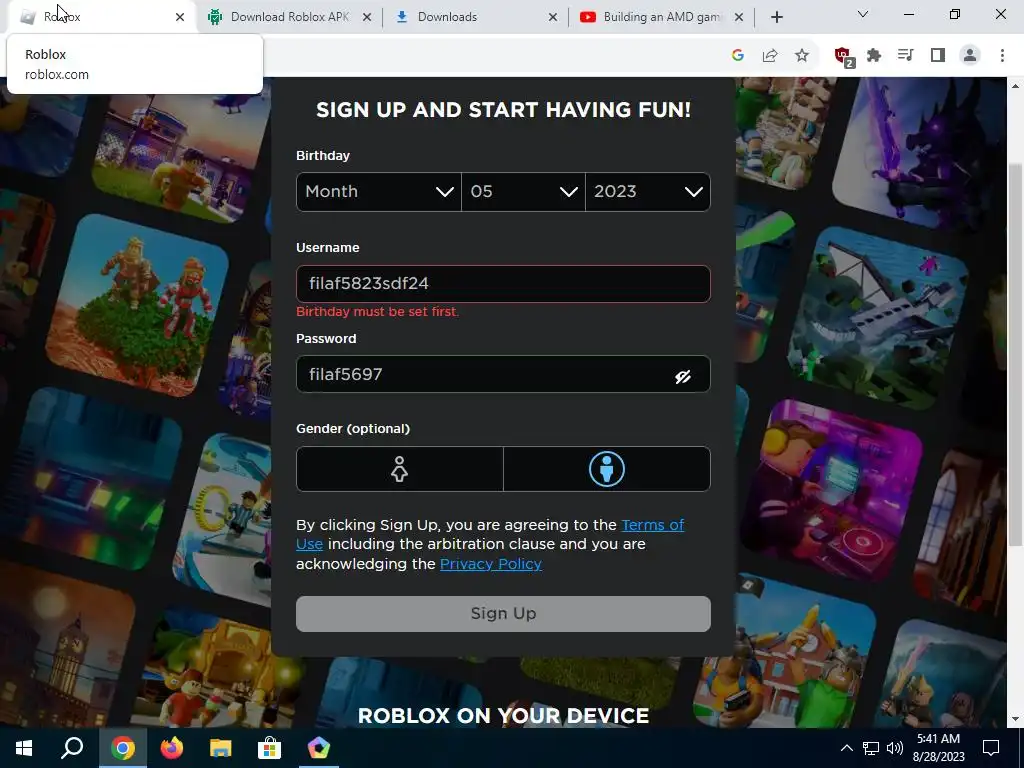Click the scrollbar down arrow
The height and width of the screenshot is (768, 1024).
(x=1016, y=719)
